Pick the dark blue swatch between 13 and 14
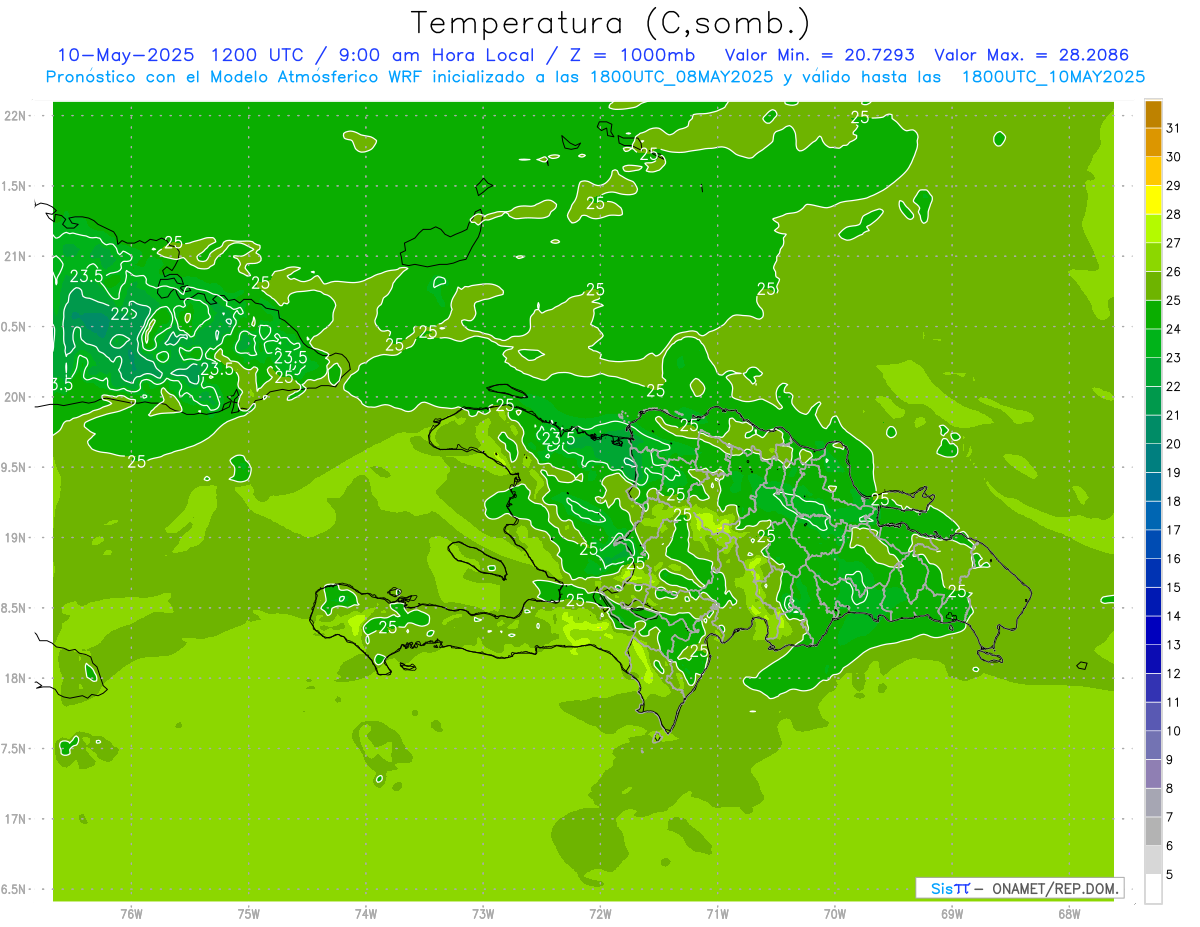Viewport: 1200px width, 927px height. click(1153, 631)
